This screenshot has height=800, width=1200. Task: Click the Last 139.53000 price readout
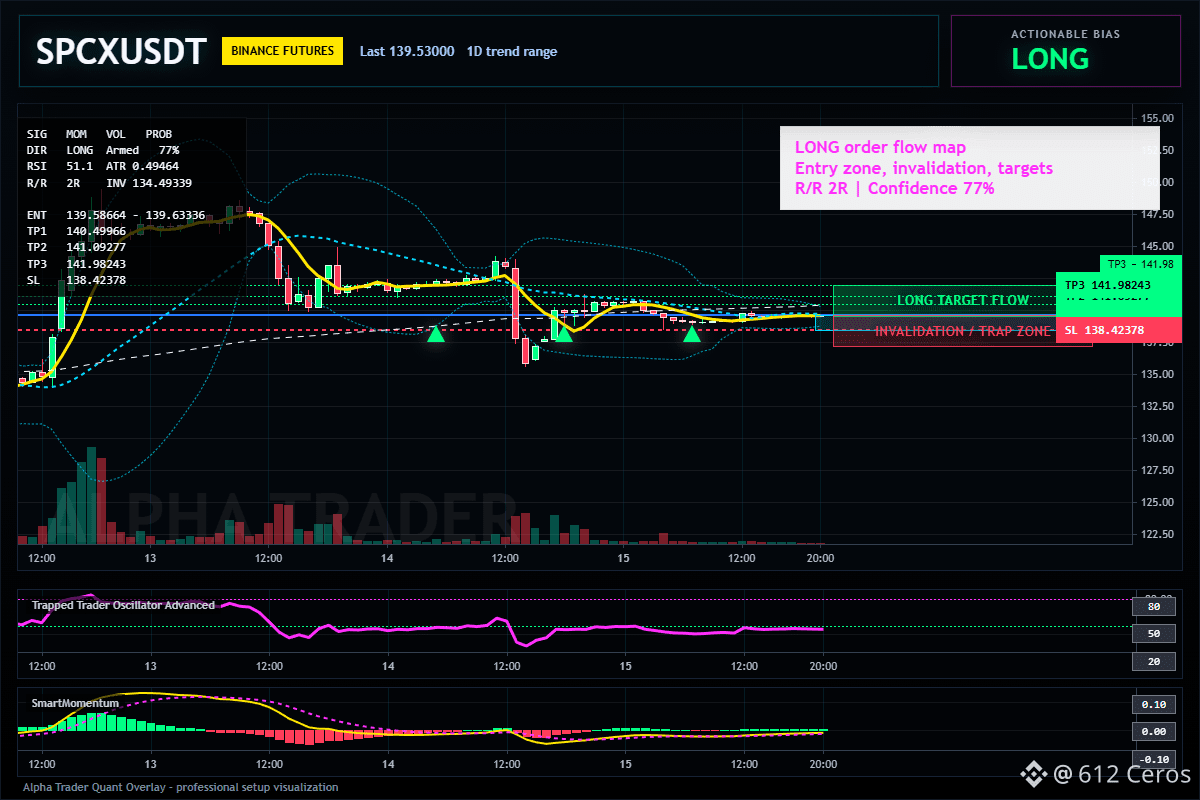point(407,52)
